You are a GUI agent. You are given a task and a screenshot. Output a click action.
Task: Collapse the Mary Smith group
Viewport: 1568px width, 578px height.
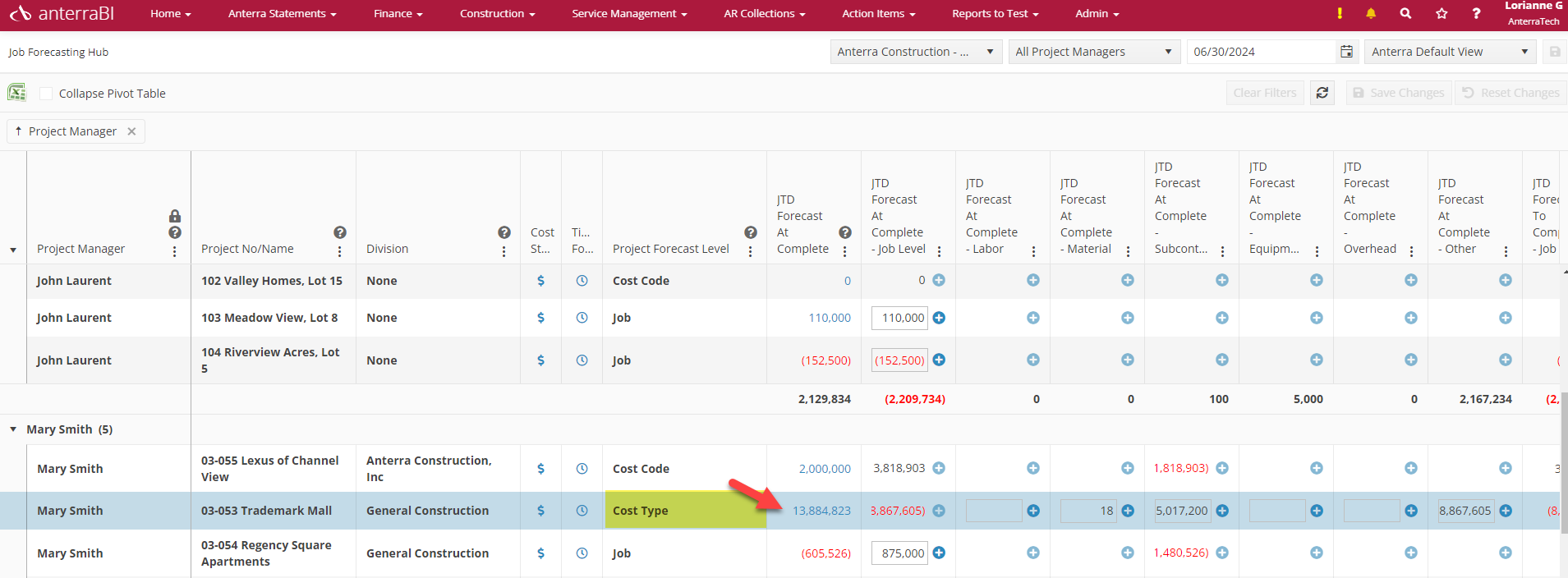[x=13, y=429]
